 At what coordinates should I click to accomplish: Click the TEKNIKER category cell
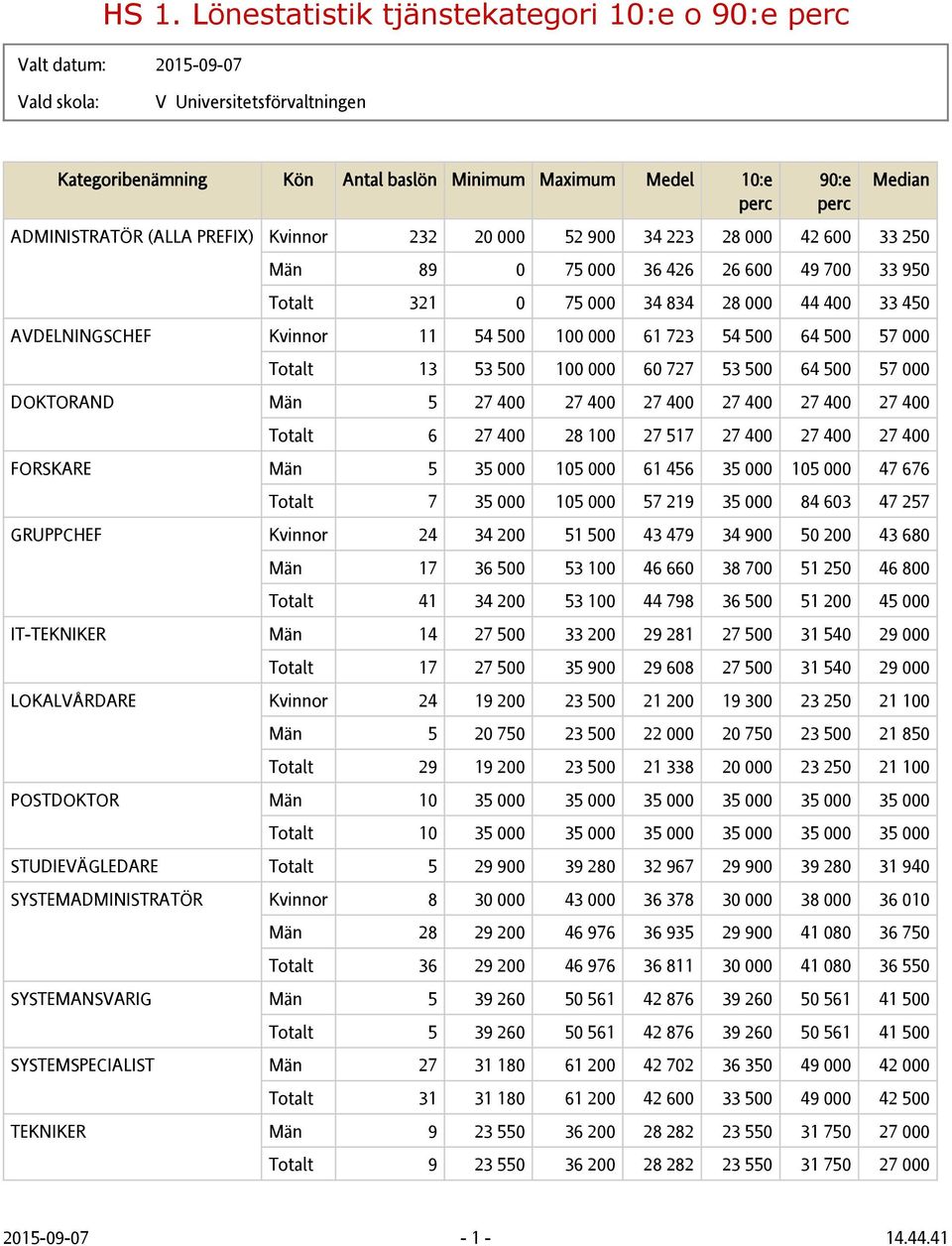pyautogui.click(x=49, y=1131)
